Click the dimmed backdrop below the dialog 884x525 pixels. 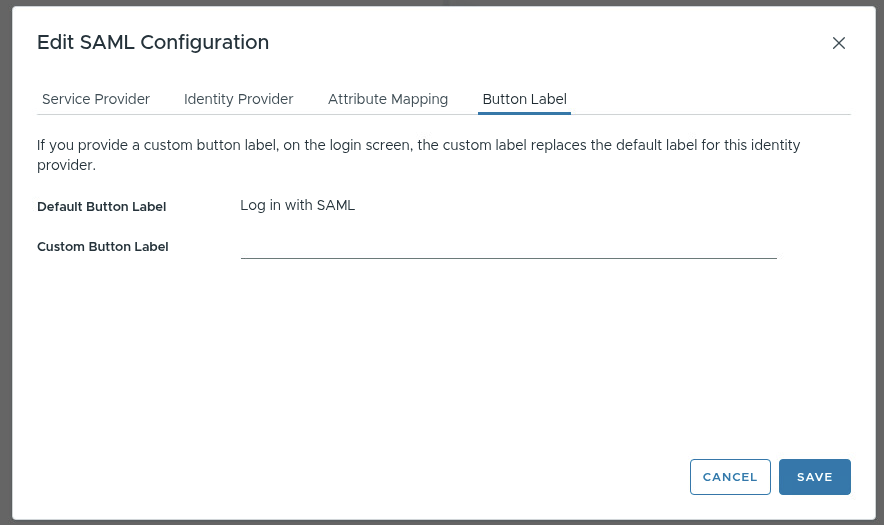coord(440,522)
